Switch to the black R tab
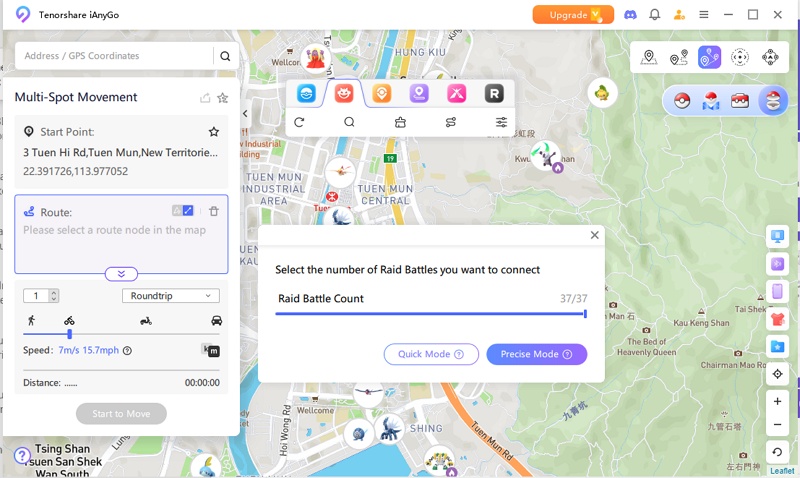 coord(493,93)
